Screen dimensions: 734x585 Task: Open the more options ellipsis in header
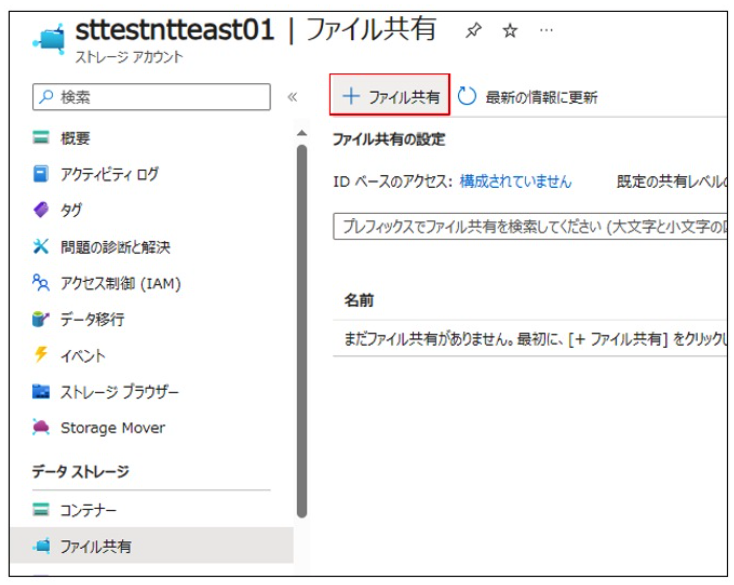(545, 31)
